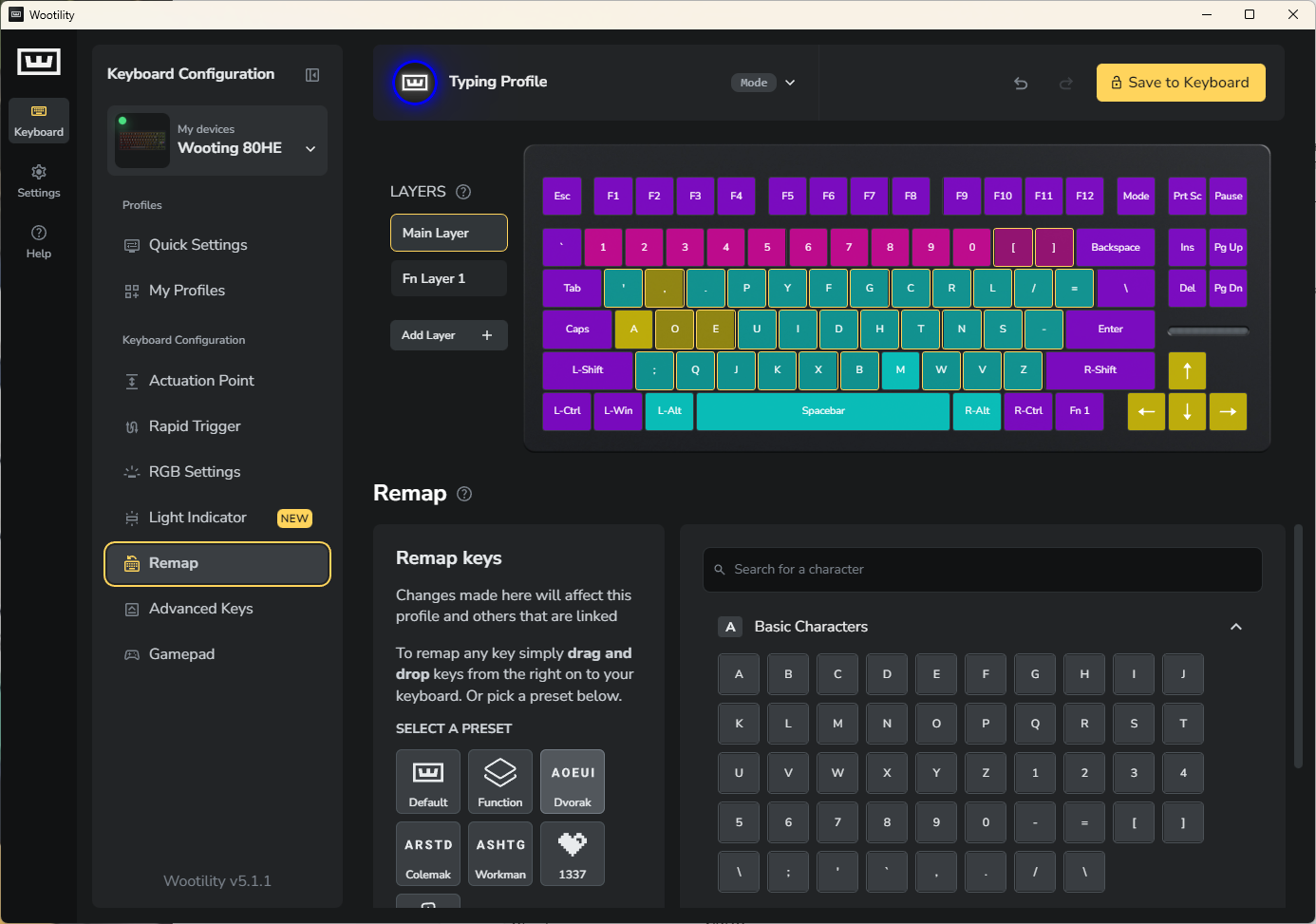Open Gamepad configuration

point(217,654)
